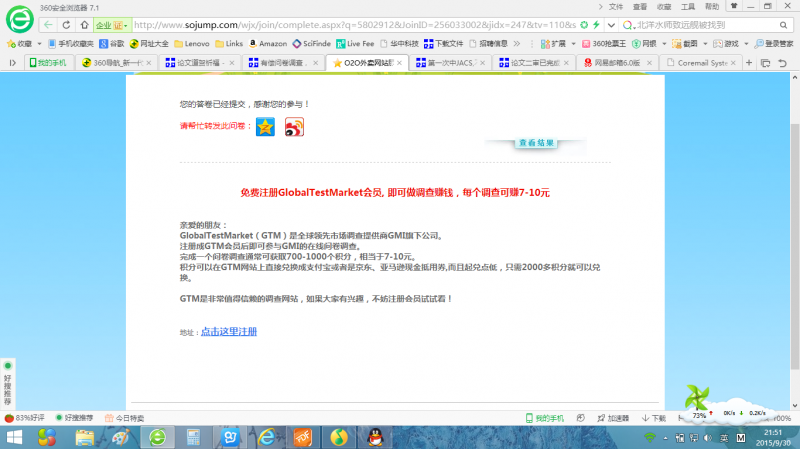Open the 游戏 games tool
800x449 pixels.
pyautogui.click(x=726, y=44)
